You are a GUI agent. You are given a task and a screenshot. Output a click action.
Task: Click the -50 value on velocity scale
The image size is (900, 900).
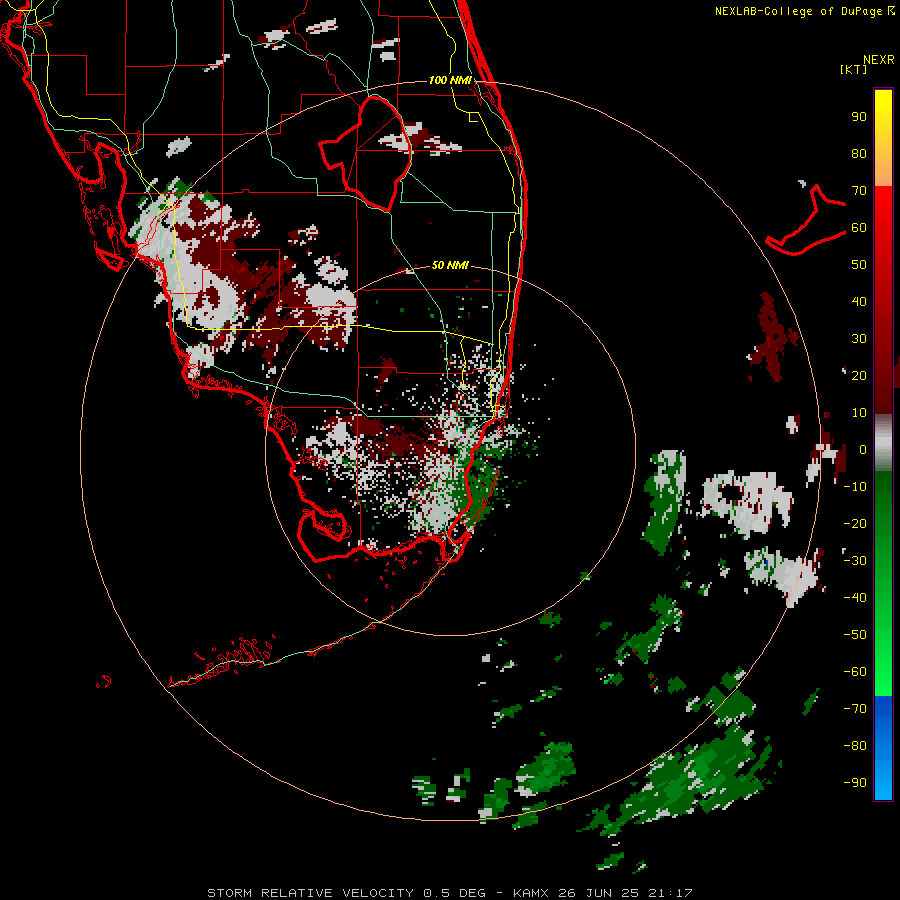point(855,635)
